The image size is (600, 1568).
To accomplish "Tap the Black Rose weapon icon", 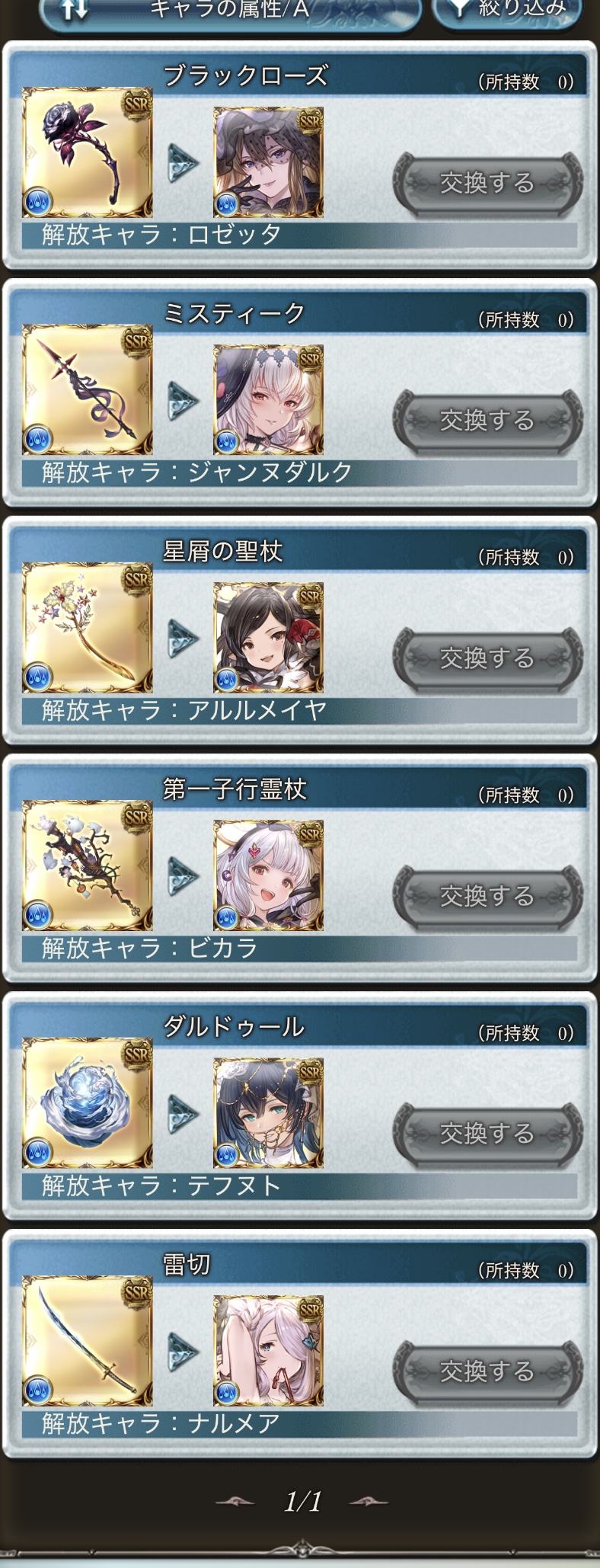I will [87, 152].
